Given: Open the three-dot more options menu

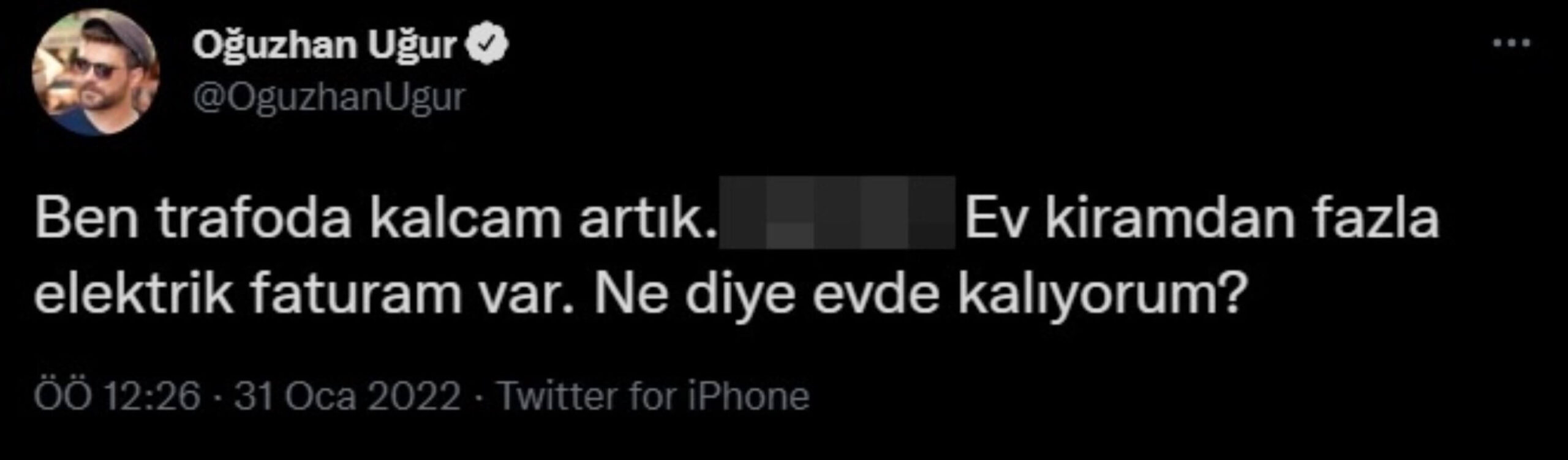Looking at the screenshot, I should (x=1510, y=44).
